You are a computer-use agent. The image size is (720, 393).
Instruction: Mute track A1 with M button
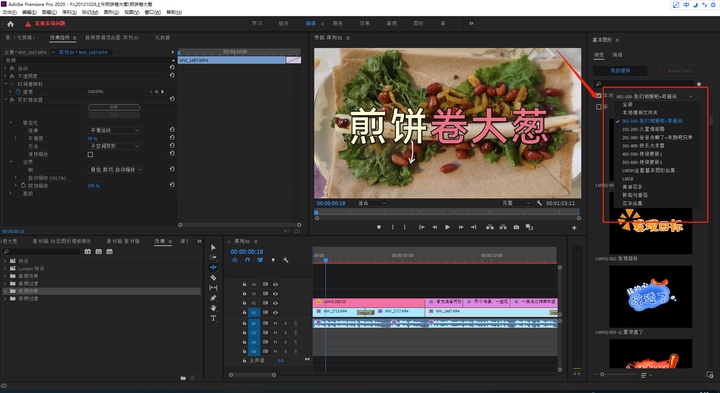[x=276, y=324]
